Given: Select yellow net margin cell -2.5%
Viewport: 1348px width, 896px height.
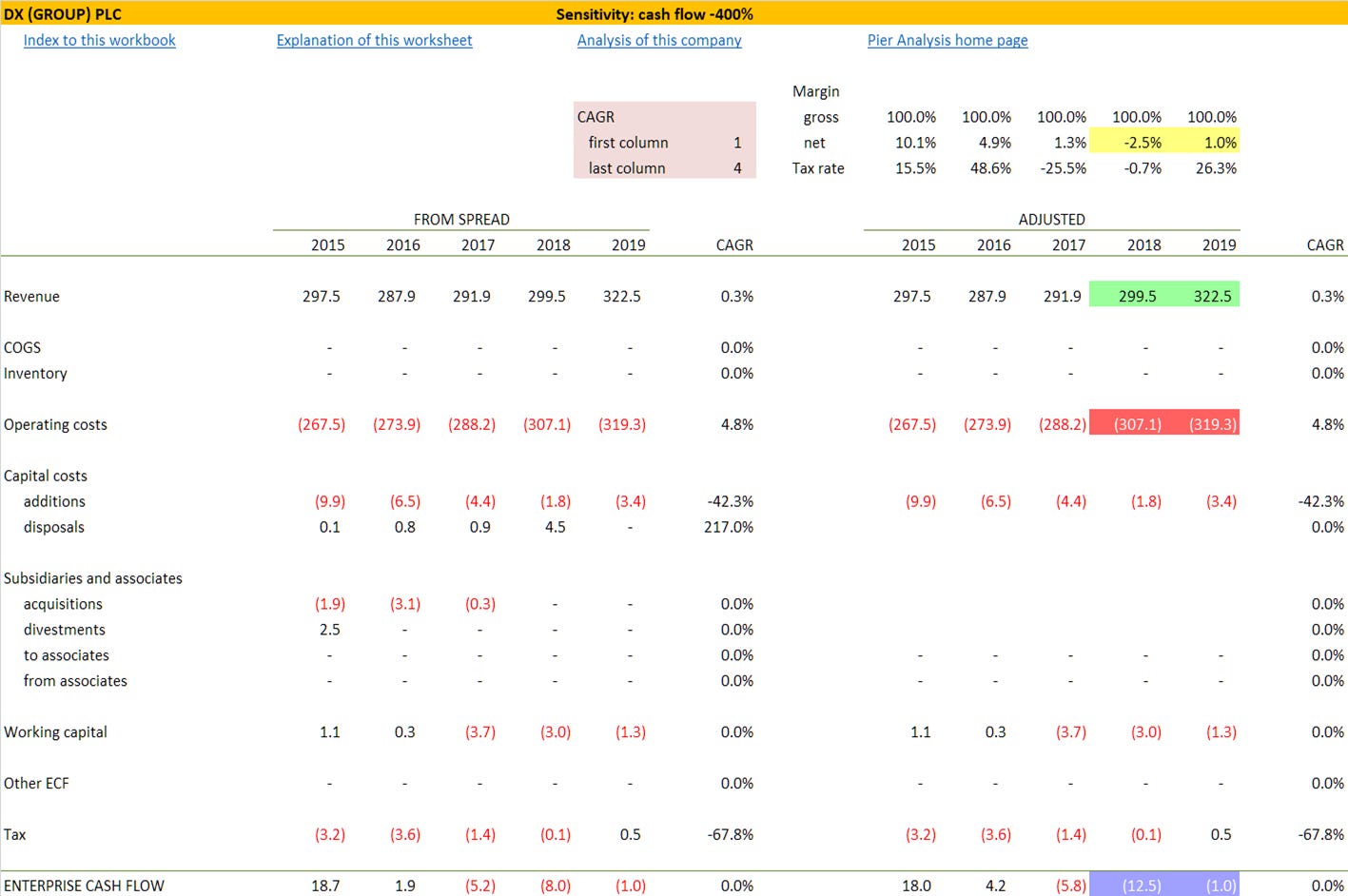Looking at the screenshot, I should pos(1127,143).
